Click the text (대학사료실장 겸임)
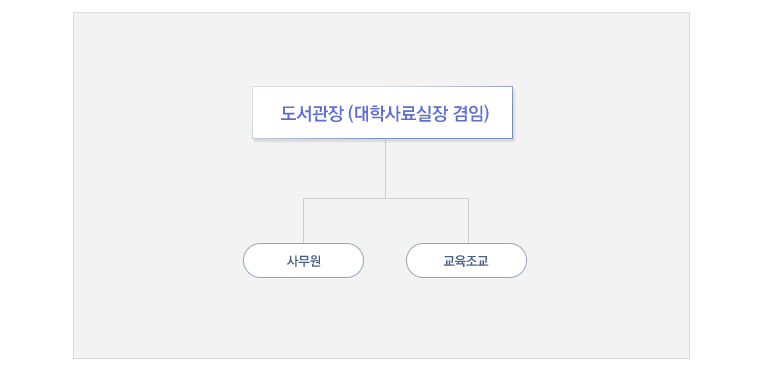This screenshot has height=376, width=764. (x=419, y=114)
